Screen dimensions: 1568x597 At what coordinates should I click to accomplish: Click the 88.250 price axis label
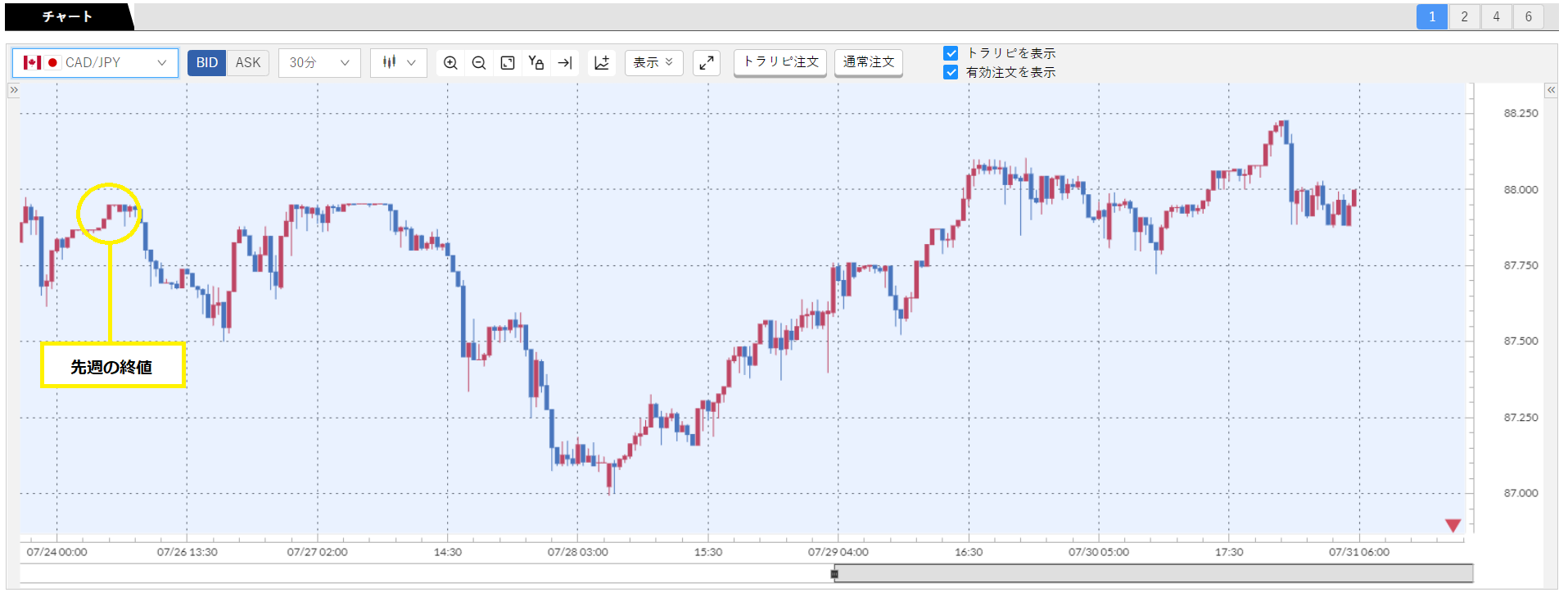click(x=1521, y=113)
